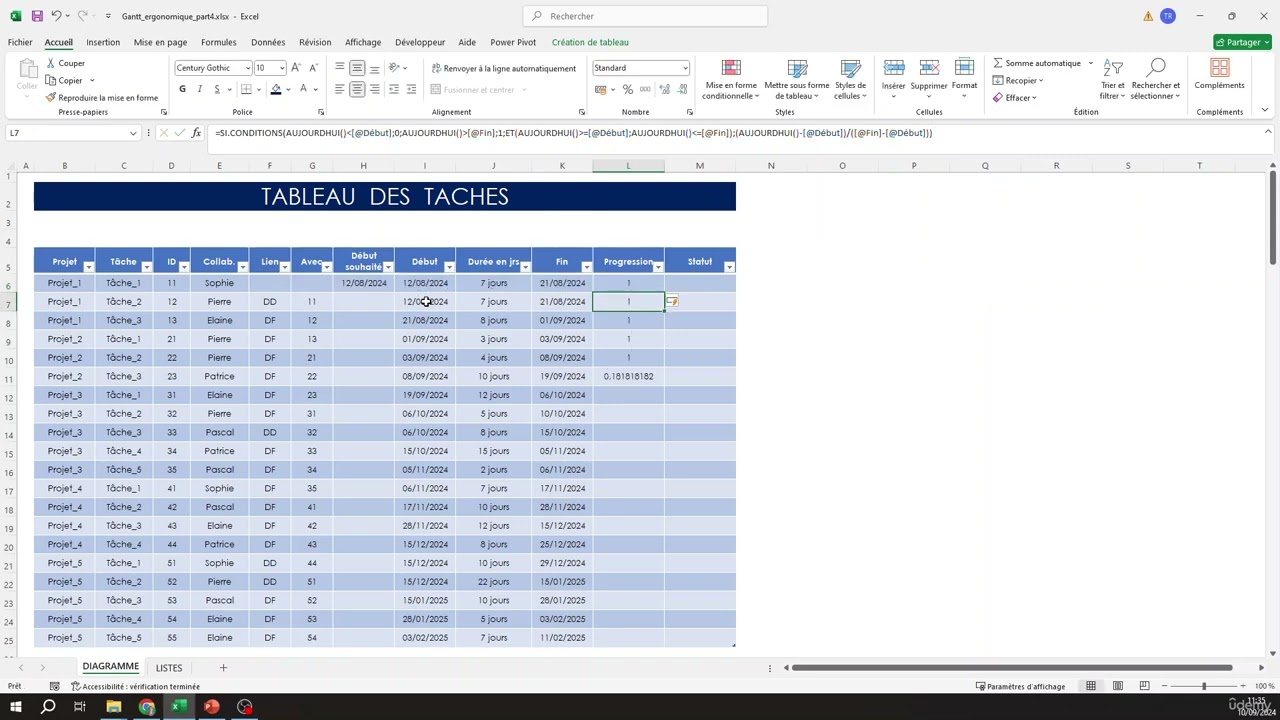Viewport: 1280px width, 720px height.
Task: Apply percent style format
Action: tap(628, 90)
